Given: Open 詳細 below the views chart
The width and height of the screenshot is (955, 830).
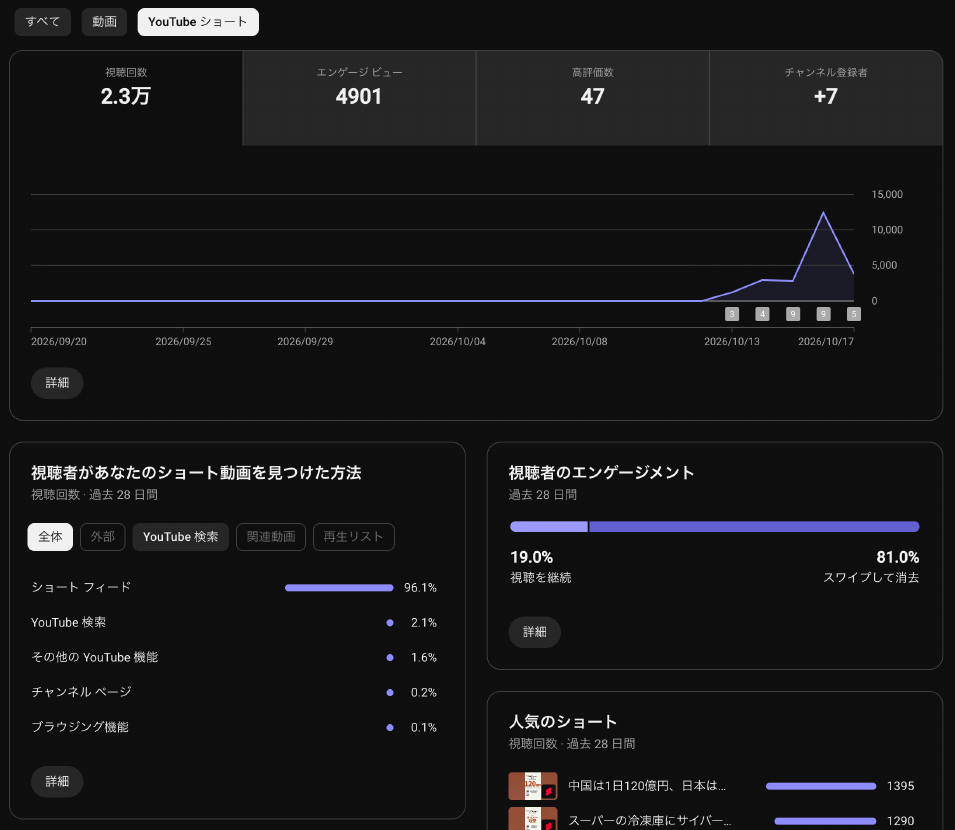Looking at the screenshot, I should pyautogui.click(x=57, y=383).
